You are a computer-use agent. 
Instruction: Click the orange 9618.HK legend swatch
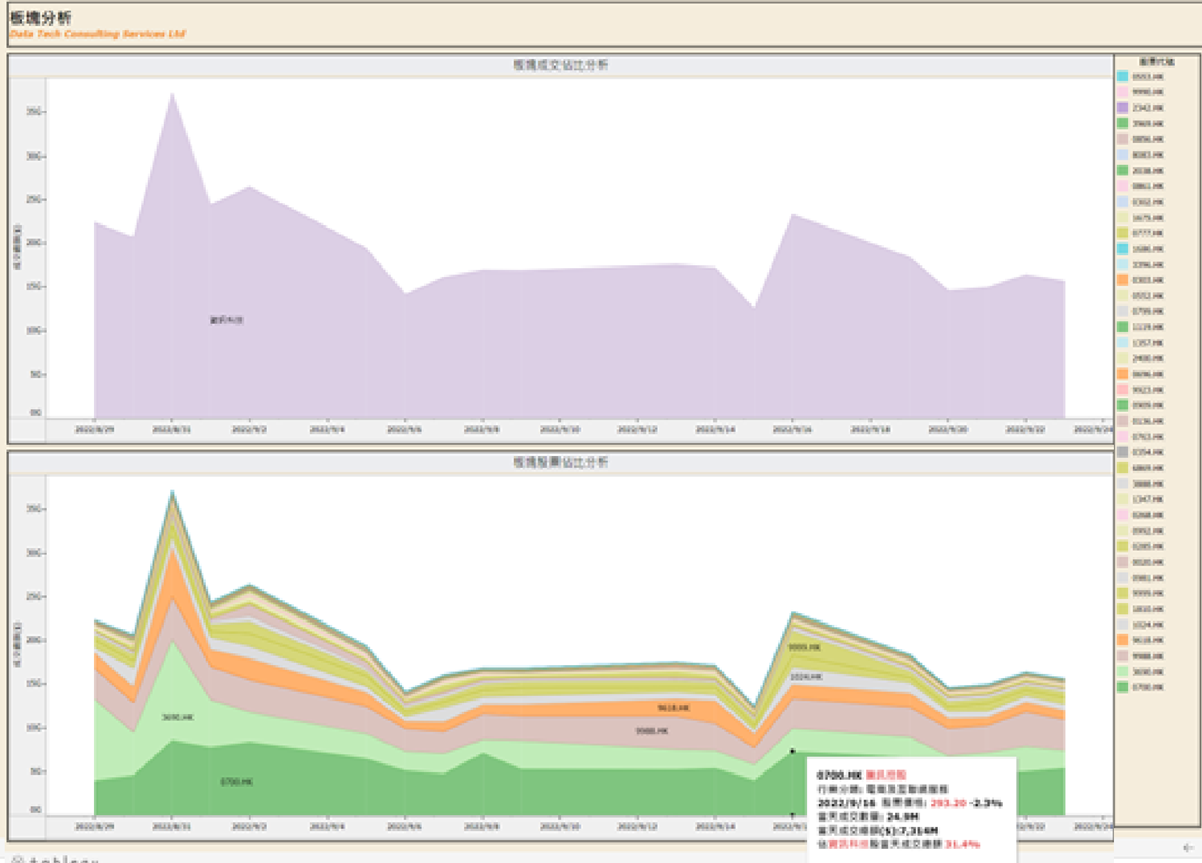pos(1123,640)
